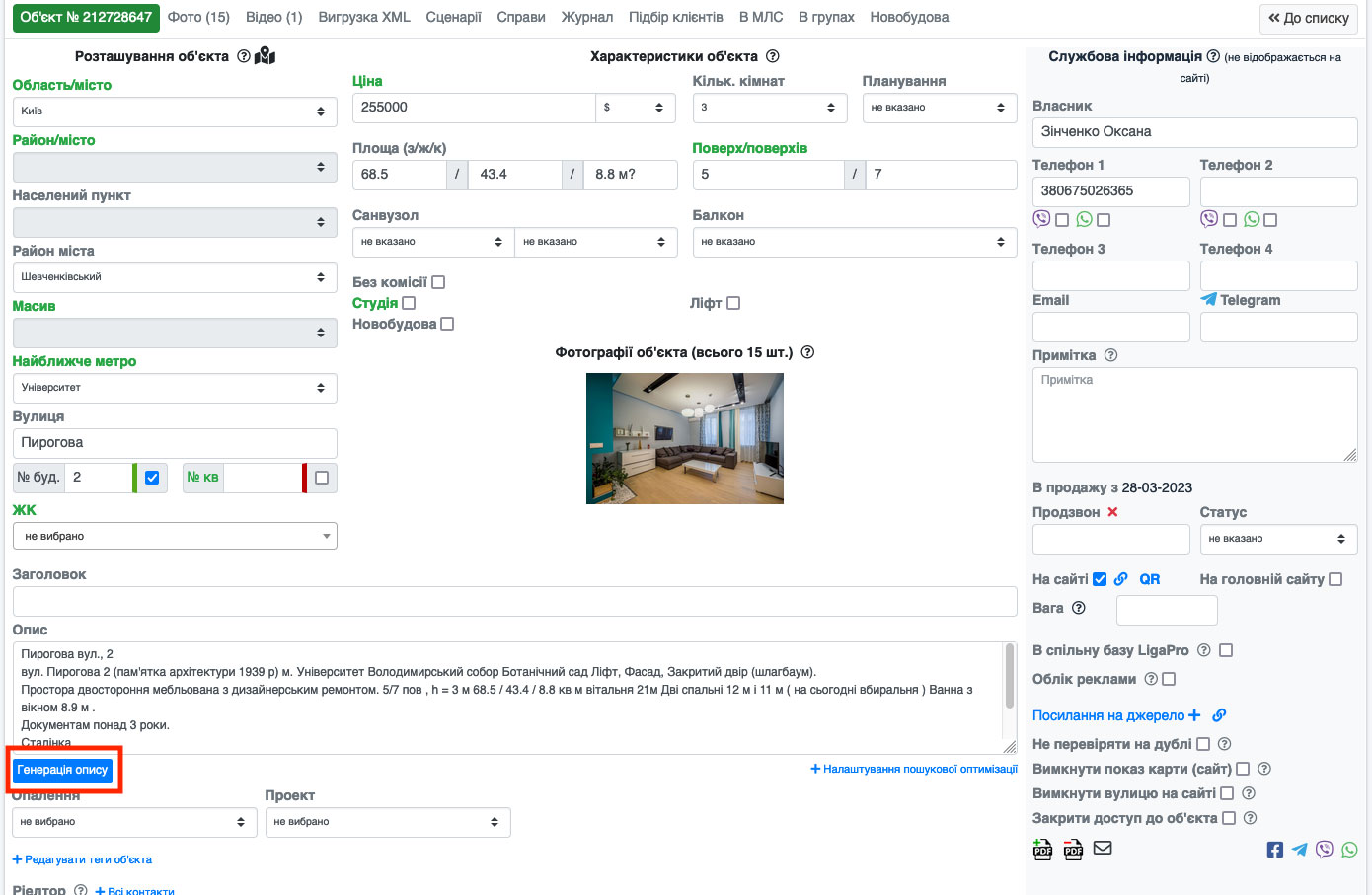The width and height of the screenshot is (1372, 895).
Task: Return via the До списку button
Action: click(1308, 18)
